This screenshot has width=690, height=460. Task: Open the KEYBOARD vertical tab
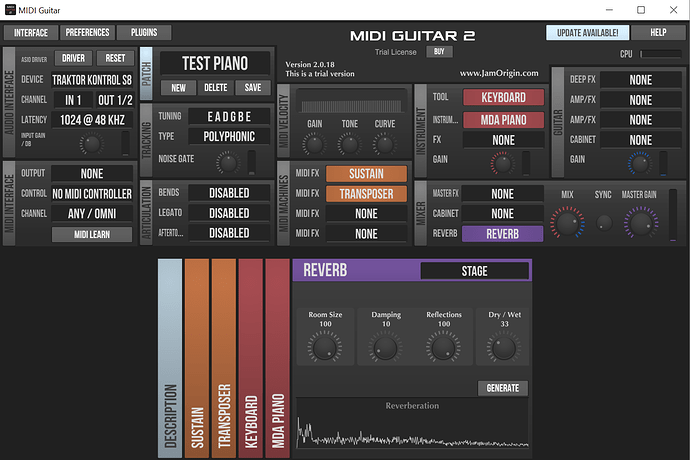pos(250,358)
